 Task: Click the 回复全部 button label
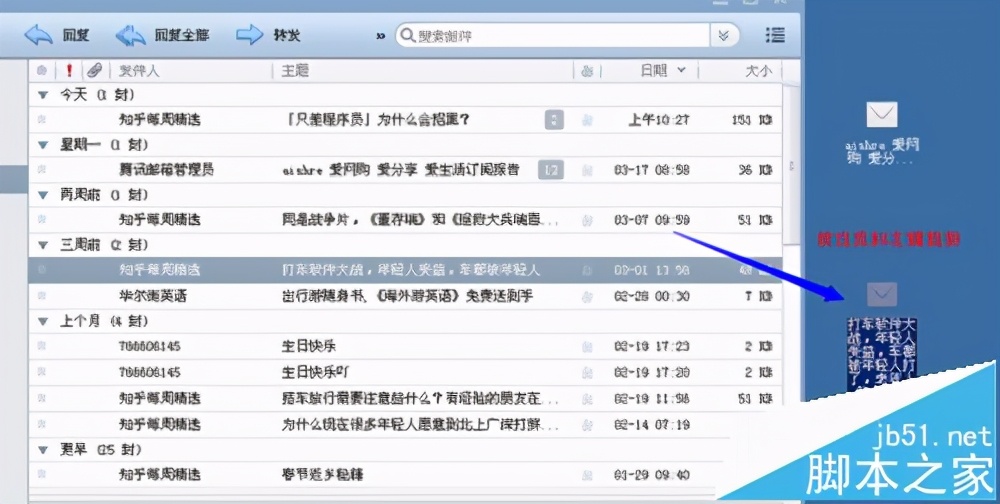pyautogui.click(x=182, y=35)
